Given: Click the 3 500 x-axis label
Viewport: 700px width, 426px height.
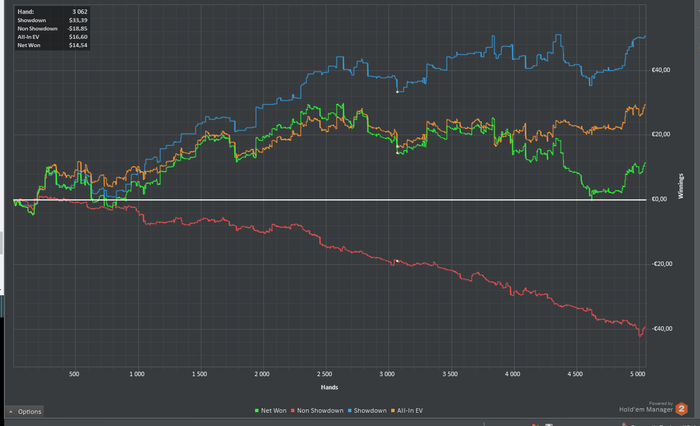Looking at the screenshot, I should coord(450,374).
